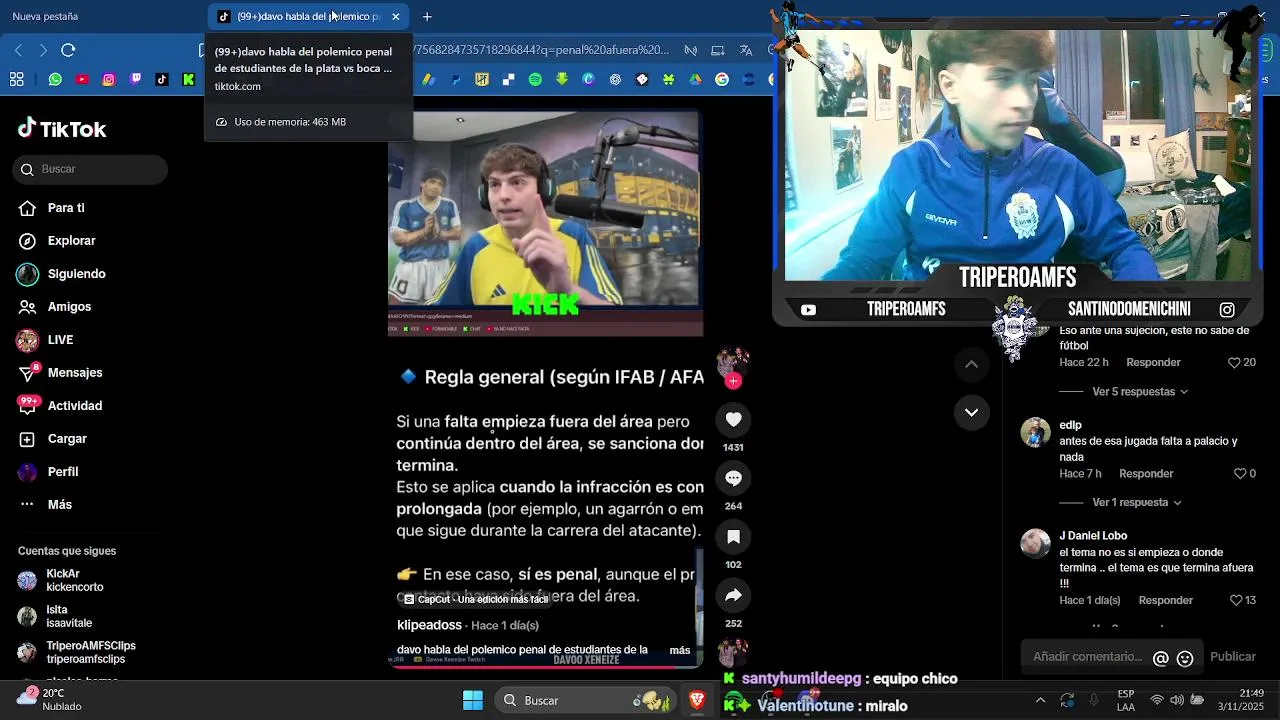
Task: Click the TikTok search field
Action: pyautogui.click(x=90, y=169)
